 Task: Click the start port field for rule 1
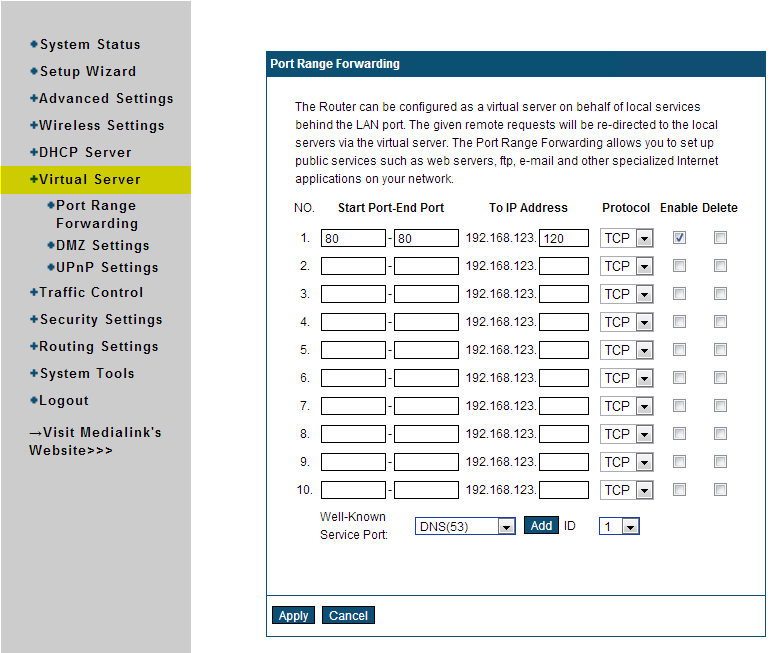(x=353, y=239)
